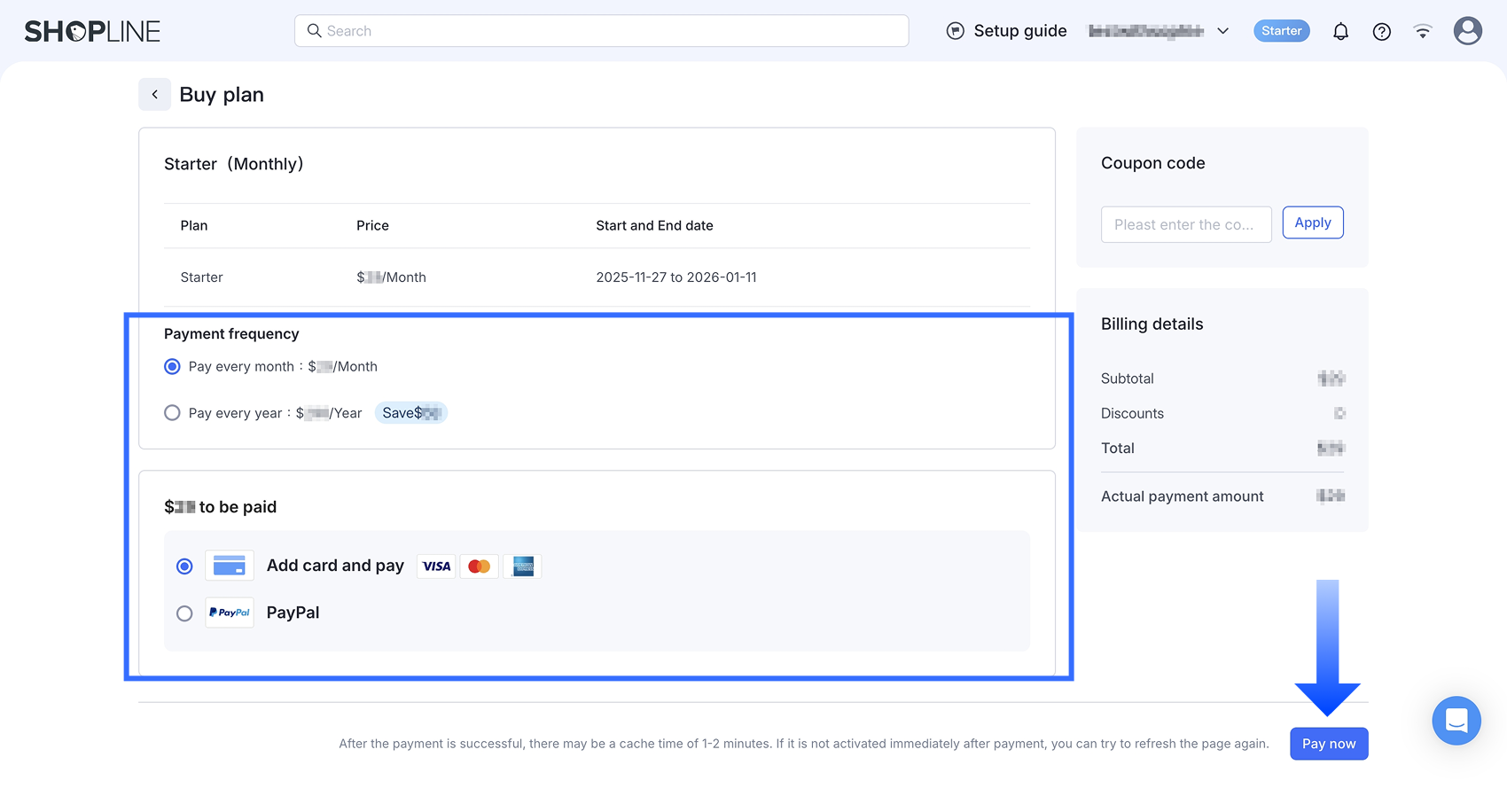Click the credit card icon
This screenshot has width=1507, height=812.
click(x=229, y=566)
